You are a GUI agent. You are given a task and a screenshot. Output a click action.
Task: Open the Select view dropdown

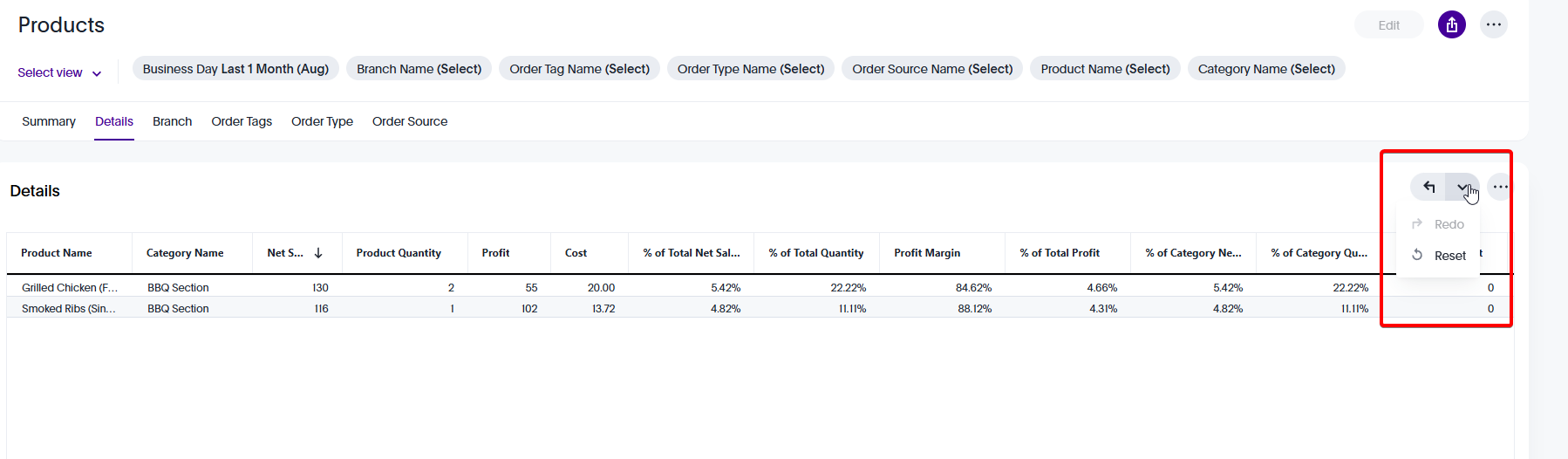tap(59, 72)
